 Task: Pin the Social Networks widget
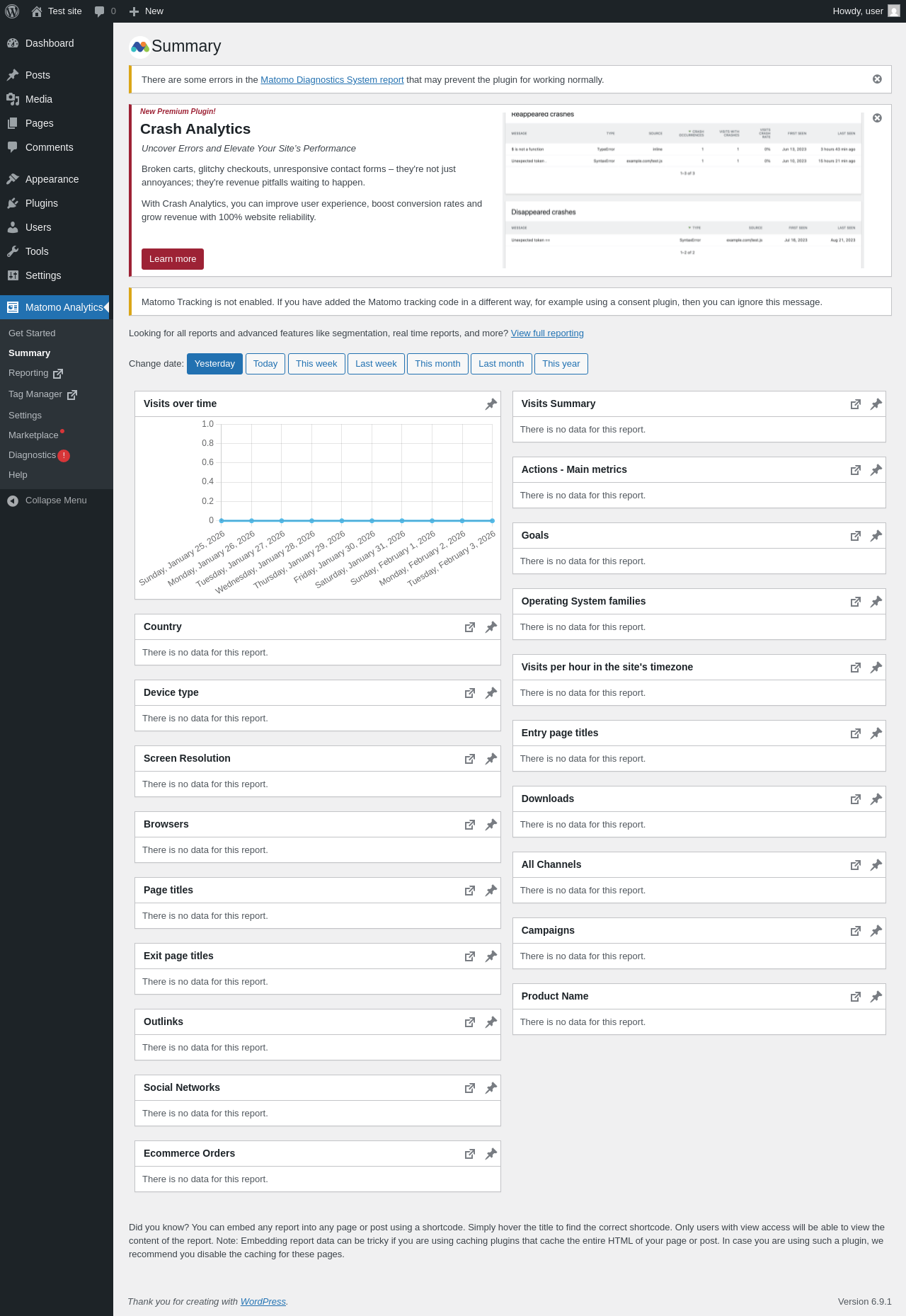point(491,1088)
